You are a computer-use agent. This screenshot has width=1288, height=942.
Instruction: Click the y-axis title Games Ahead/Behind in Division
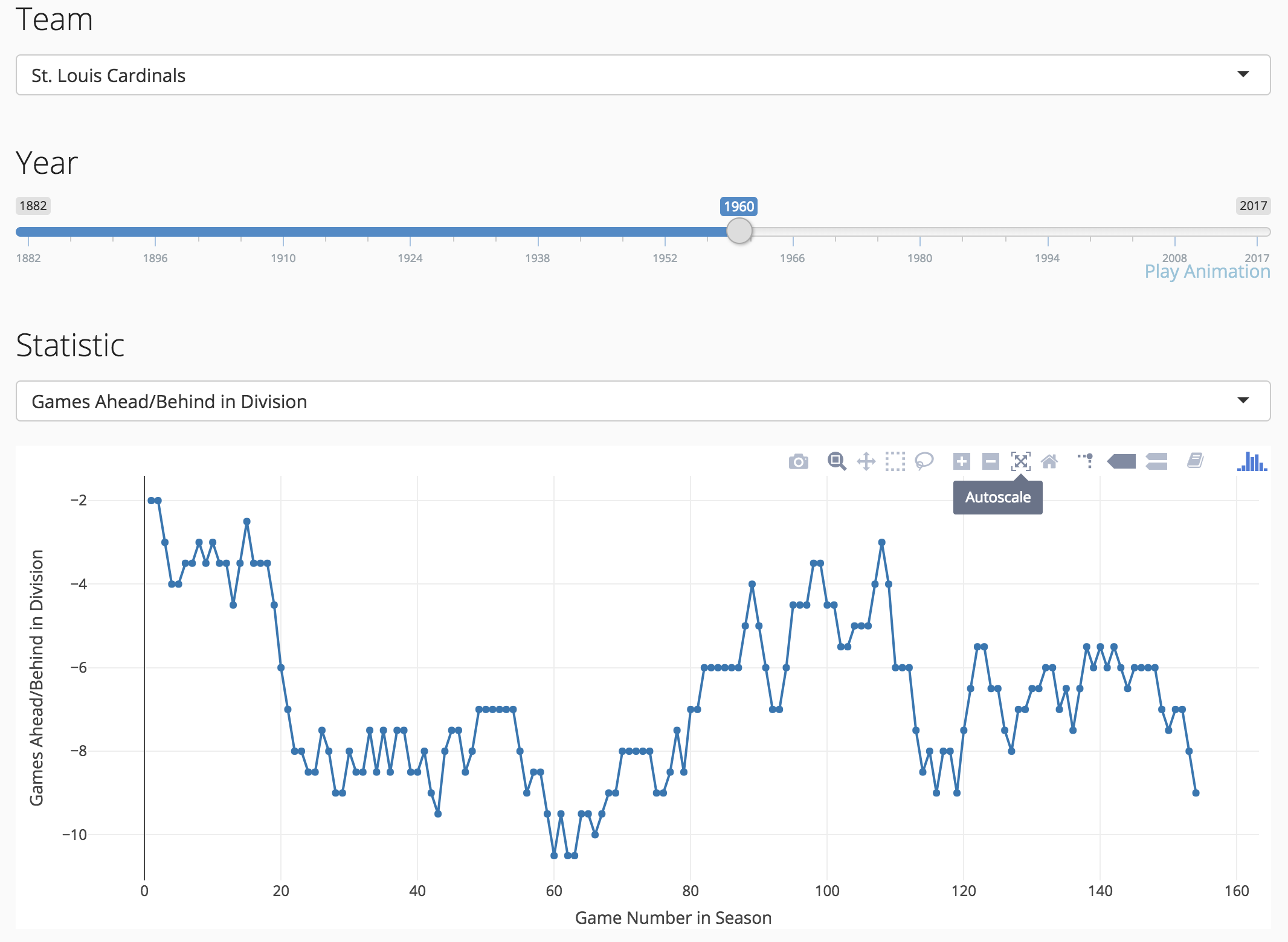point(37,678)
